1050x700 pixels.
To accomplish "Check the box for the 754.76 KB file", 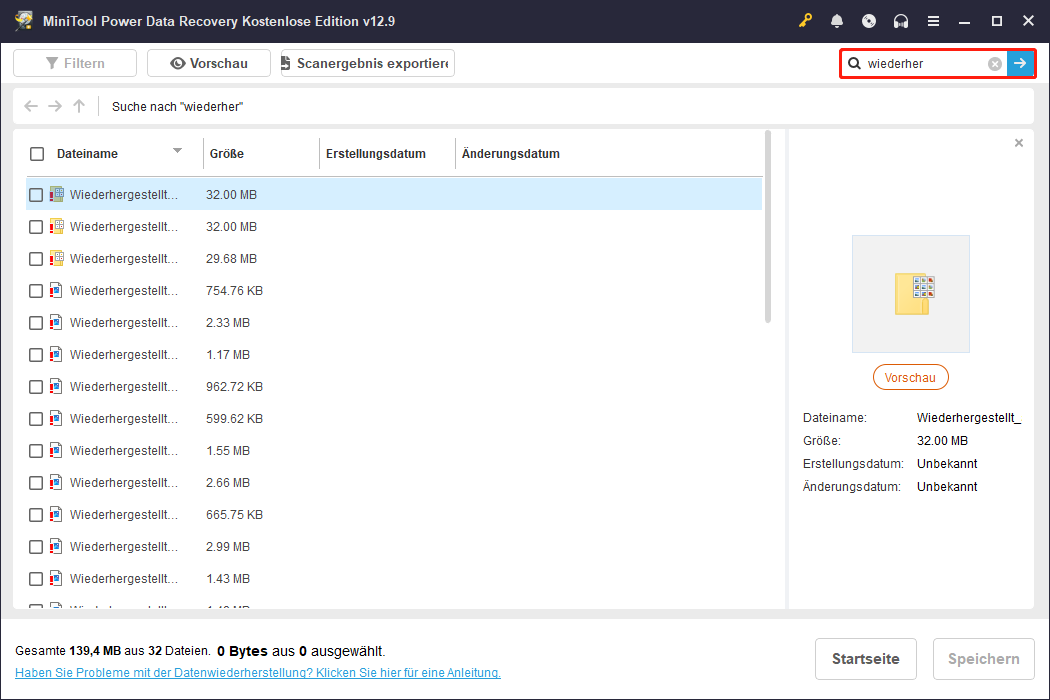I will [36, 291].
